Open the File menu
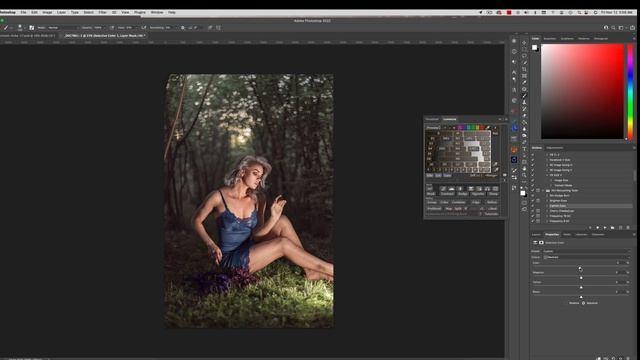Screen dimensions: 640x360 (23, 12)
